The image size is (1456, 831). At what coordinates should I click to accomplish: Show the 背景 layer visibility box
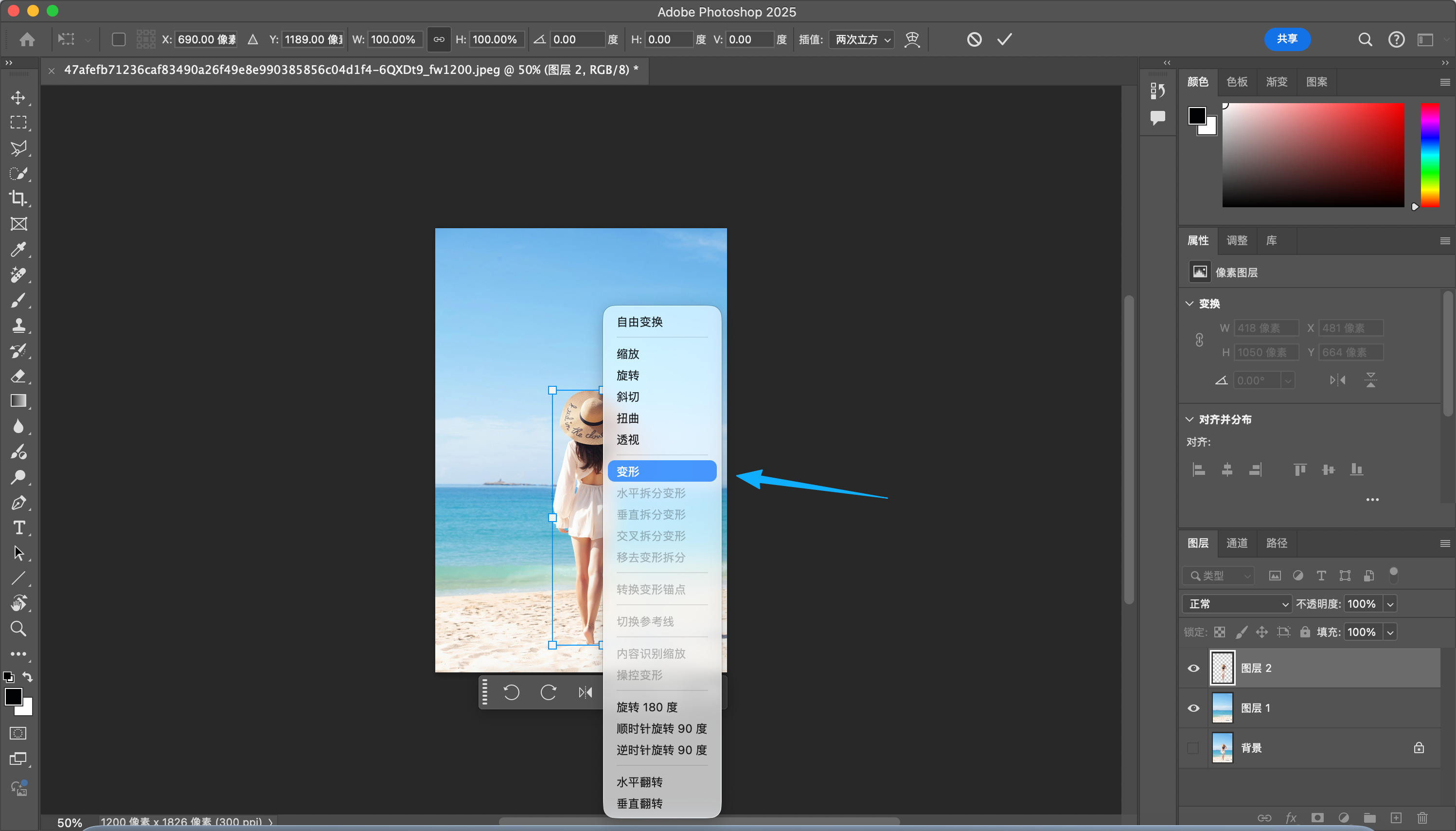point(1193,748)
